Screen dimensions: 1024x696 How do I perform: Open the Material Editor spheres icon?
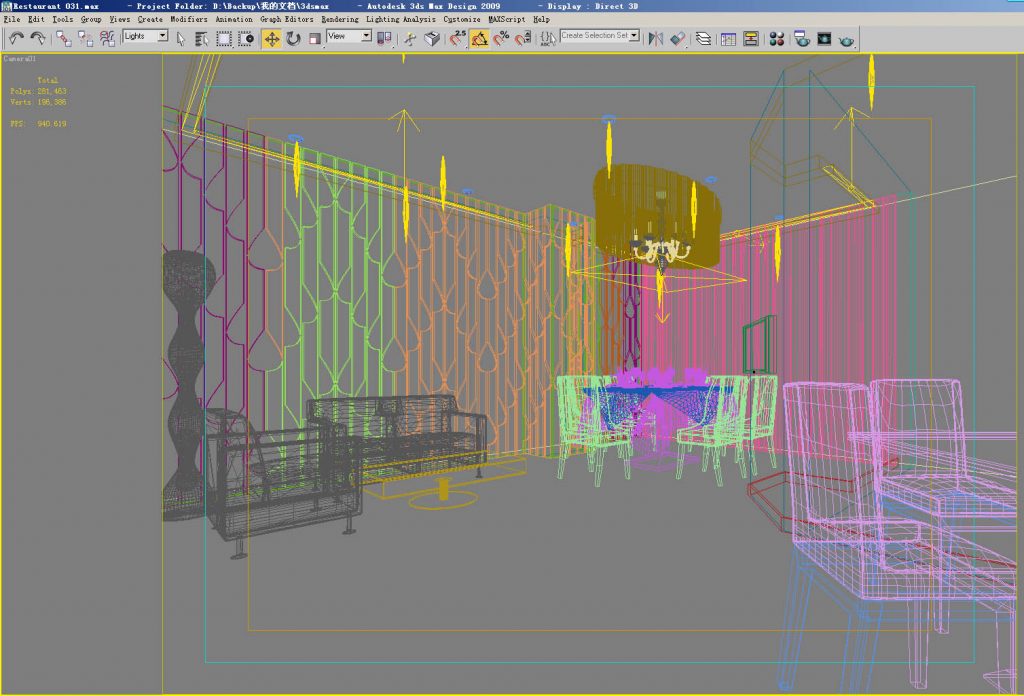point(776,39)
